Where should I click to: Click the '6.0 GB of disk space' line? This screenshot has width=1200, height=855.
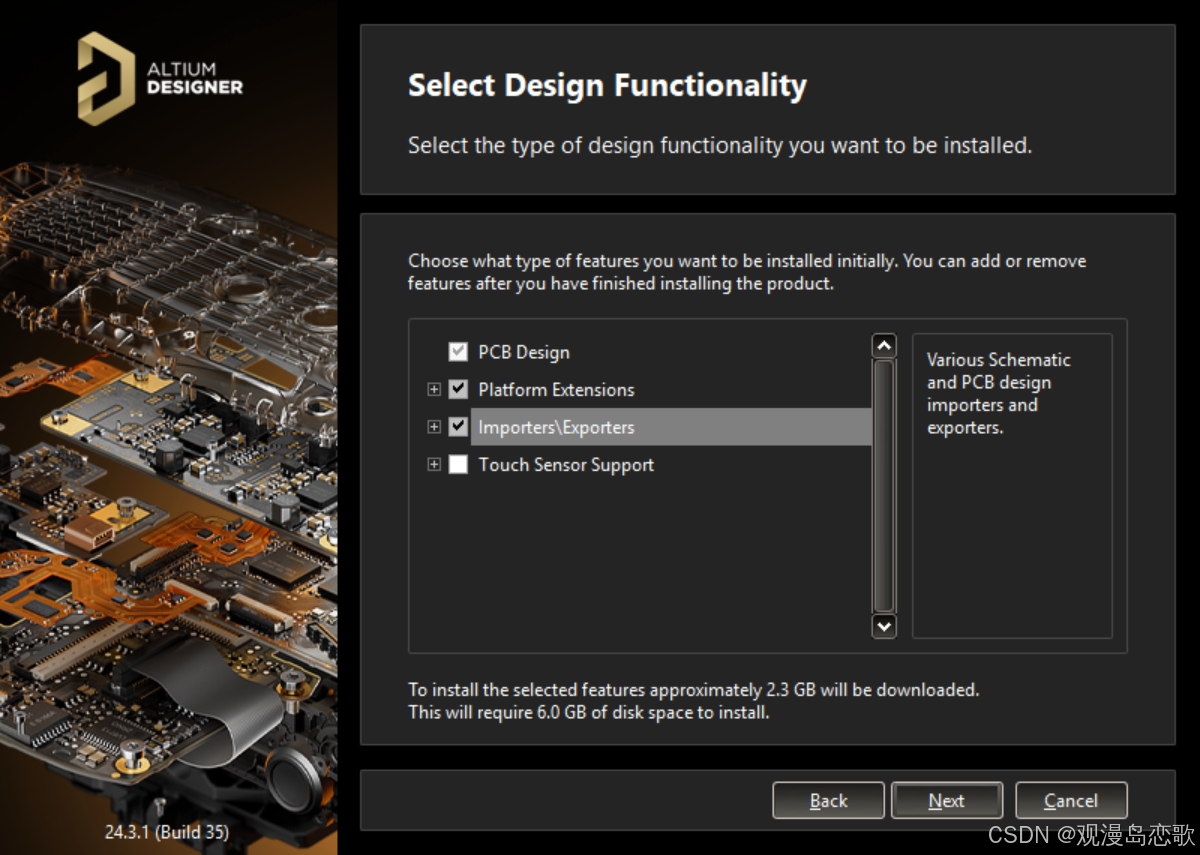pos(589,713)
